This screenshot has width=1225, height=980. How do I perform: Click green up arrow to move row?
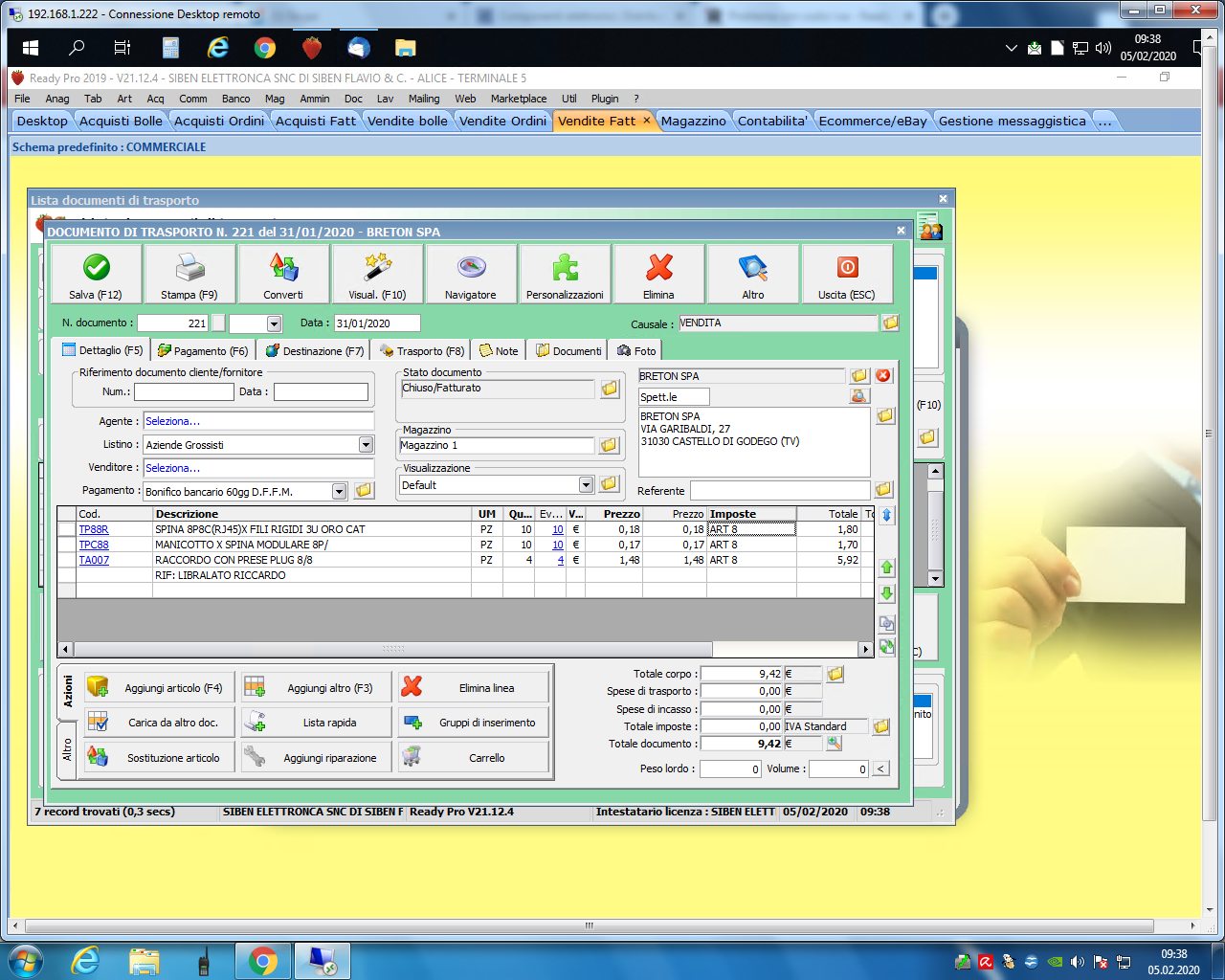(x=886, y=568)
